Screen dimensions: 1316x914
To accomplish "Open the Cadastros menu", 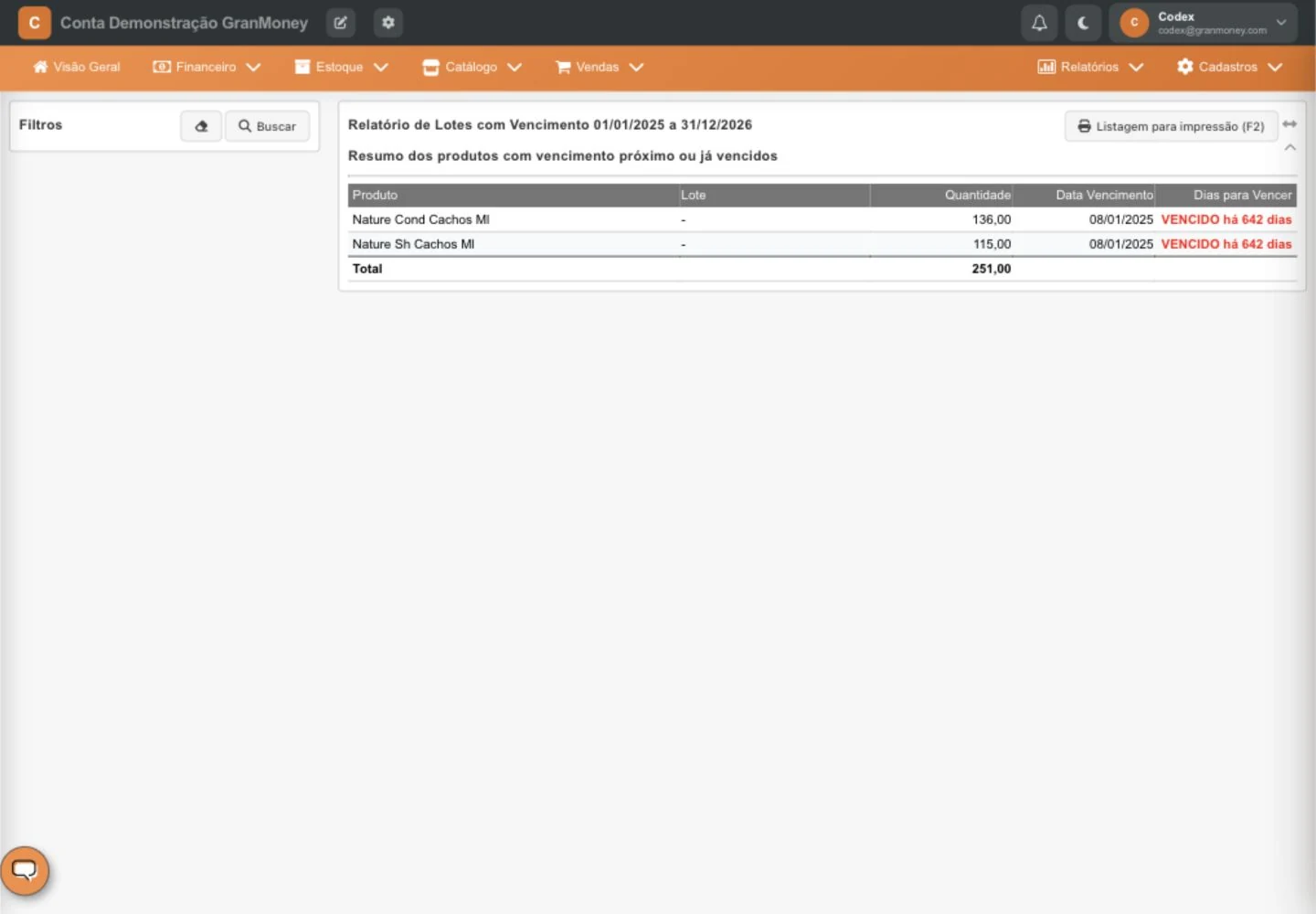I will [x=1230, y=67].
